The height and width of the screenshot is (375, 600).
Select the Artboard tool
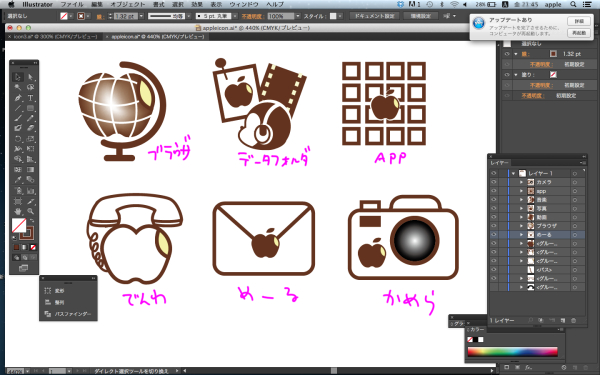coord(18,201)
